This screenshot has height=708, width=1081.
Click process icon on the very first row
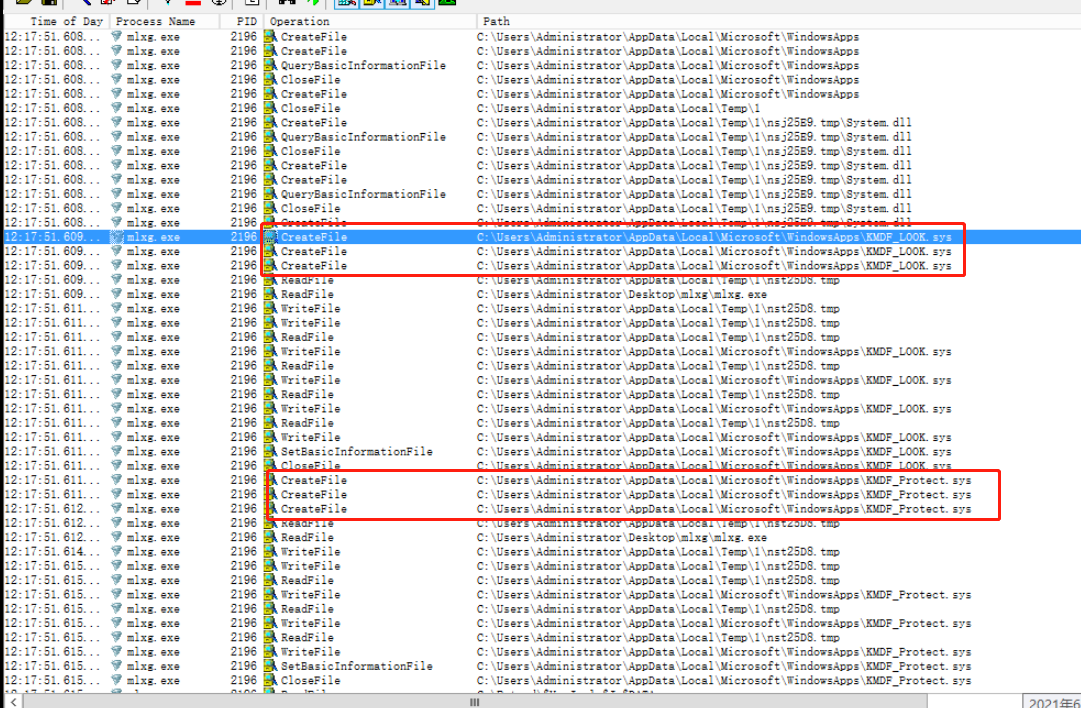(x=117, y=37)
